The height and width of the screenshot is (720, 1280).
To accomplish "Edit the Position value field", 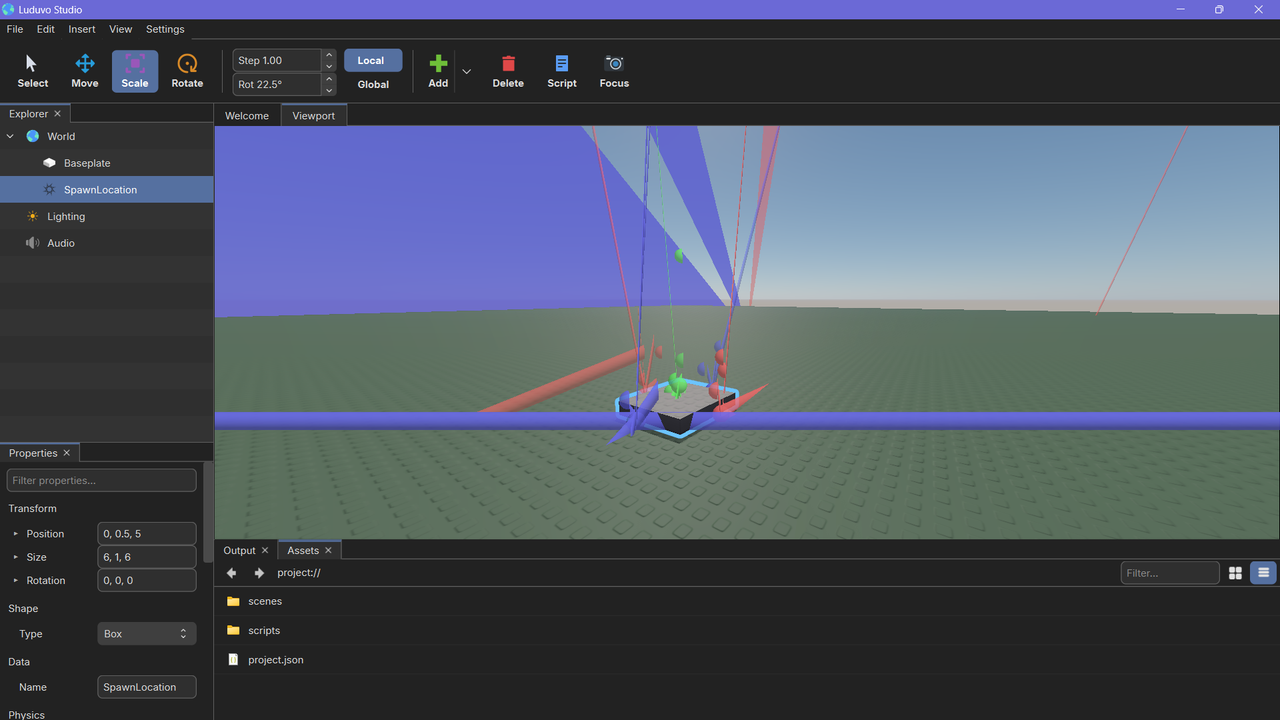I will pos(147,534).
